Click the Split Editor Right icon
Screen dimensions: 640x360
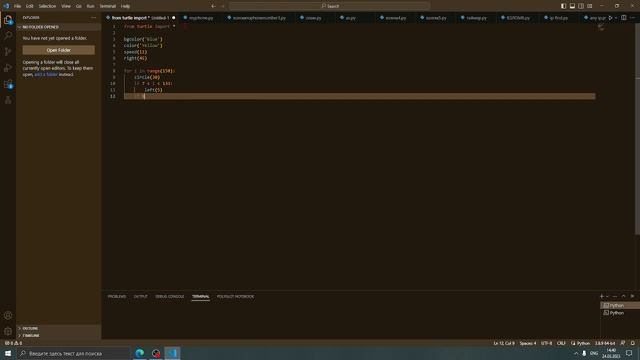[x=624, y=18]
